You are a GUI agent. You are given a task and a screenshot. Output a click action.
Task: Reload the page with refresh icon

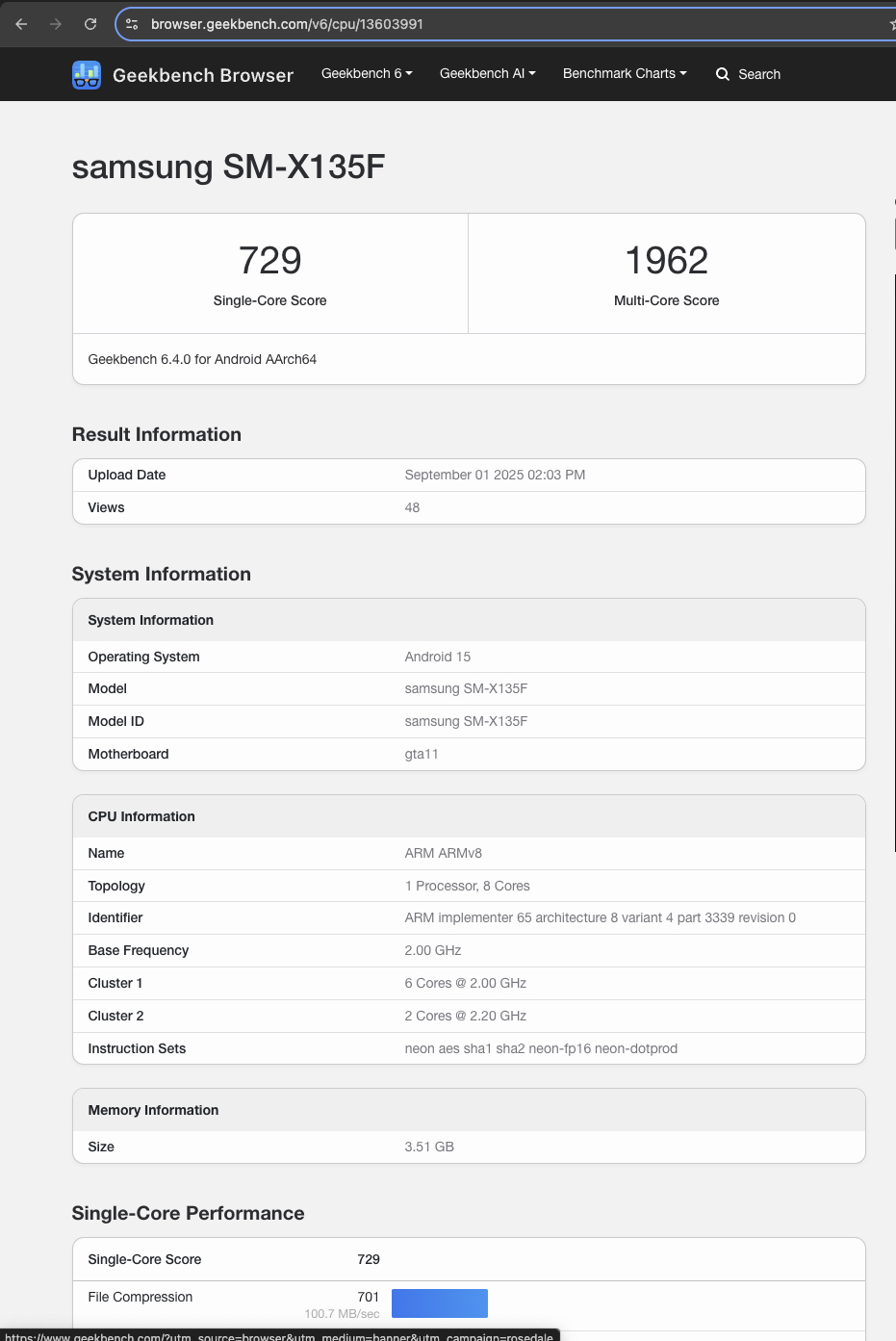pyautogui.click(x=90, y=24)
